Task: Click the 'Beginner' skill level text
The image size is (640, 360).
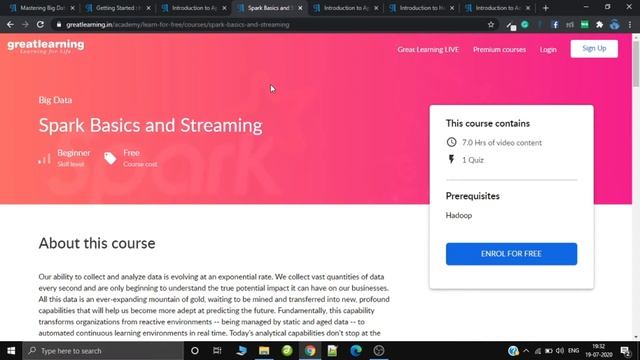Action: [x=73, y=153]
